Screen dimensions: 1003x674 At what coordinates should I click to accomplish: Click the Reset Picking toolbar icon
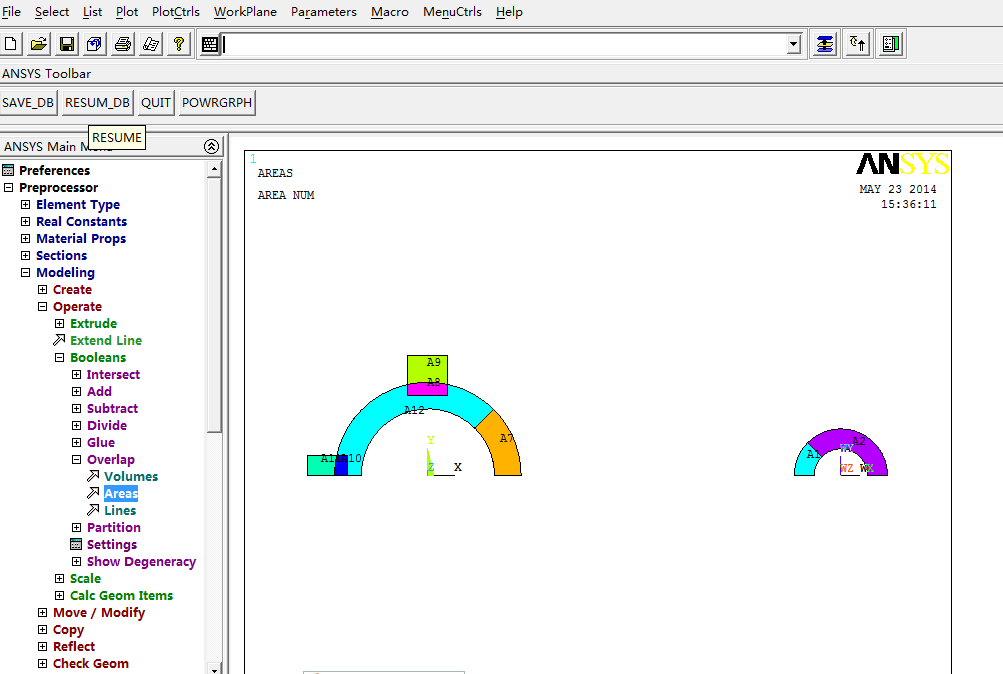pyautogui.click(x=857, y=44)
